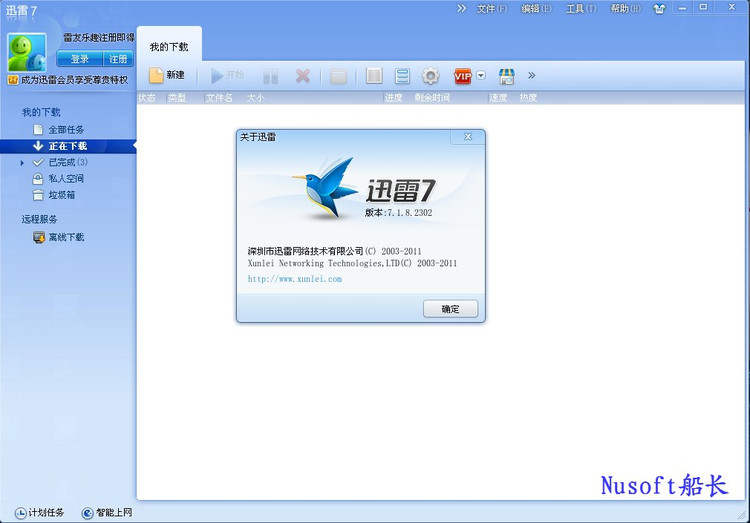Open 垃圾箱 trash in the sidebar

pos(62,195)
